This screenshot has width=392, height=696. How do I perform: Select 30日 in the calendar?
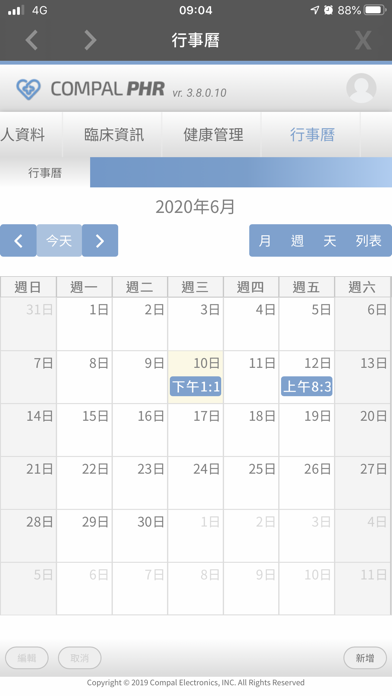[x=140, y=536]
